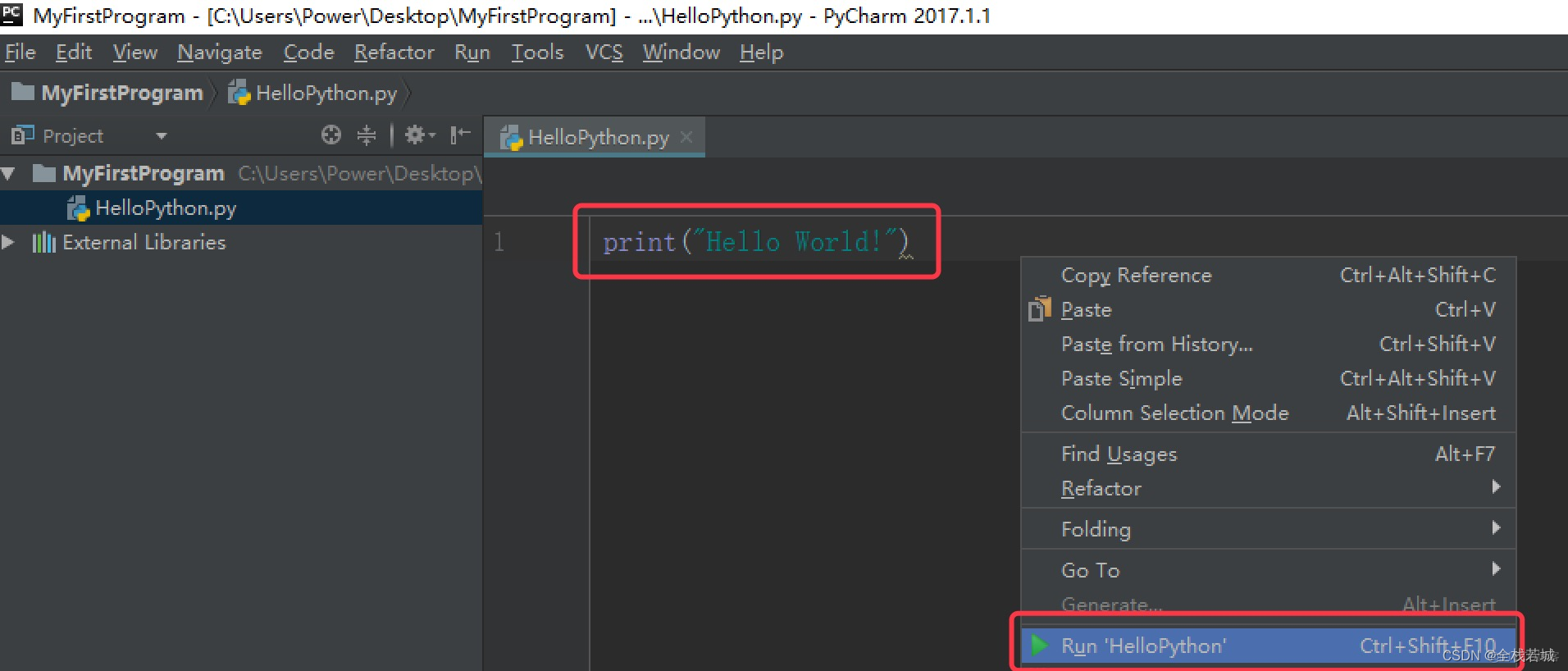Image resolution: width=1568 pixels, height=671 pixels.
Task: Expand the External Libraries node
Action: point(8,242)
